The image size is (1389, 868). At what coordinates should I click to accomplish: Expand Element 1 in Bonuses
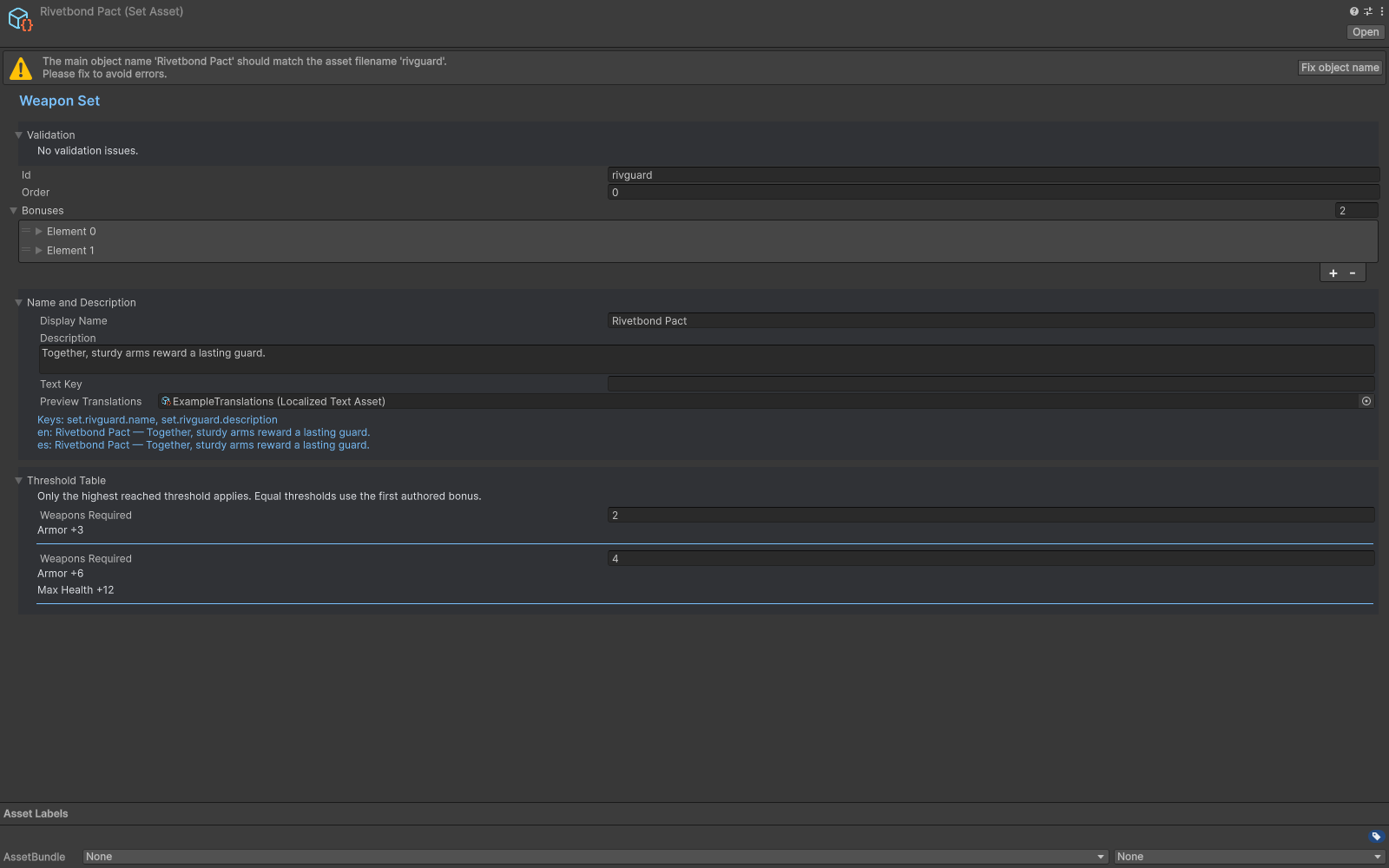click(x=38, y=250)
